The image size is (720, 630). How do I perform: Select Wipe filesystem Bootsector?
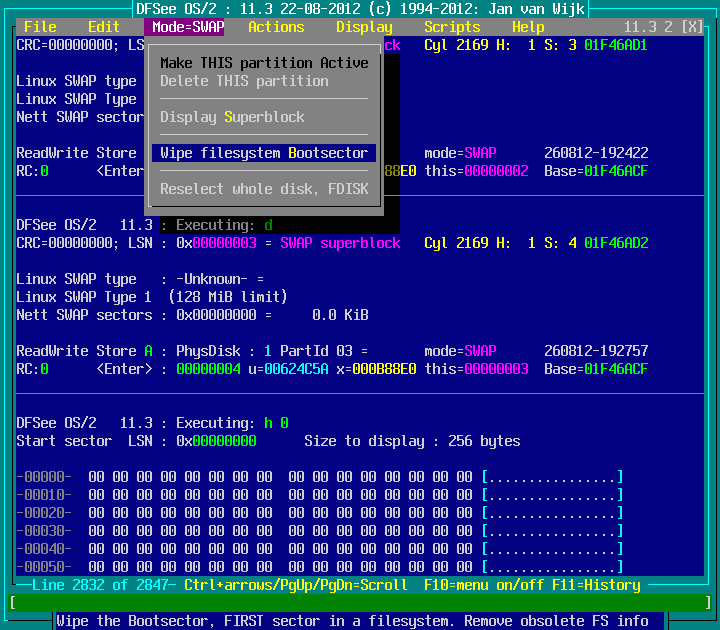point(264,153)
